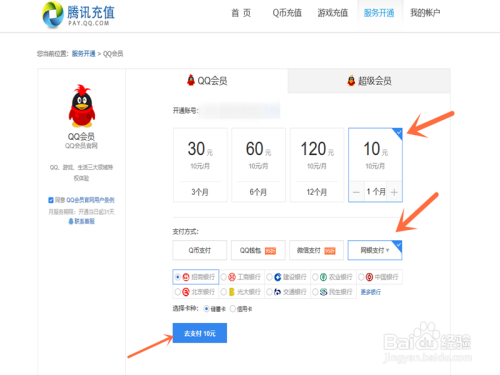Decrease months with the minus button
This screenshot has height=375, width=500.
tap(356, 192)
